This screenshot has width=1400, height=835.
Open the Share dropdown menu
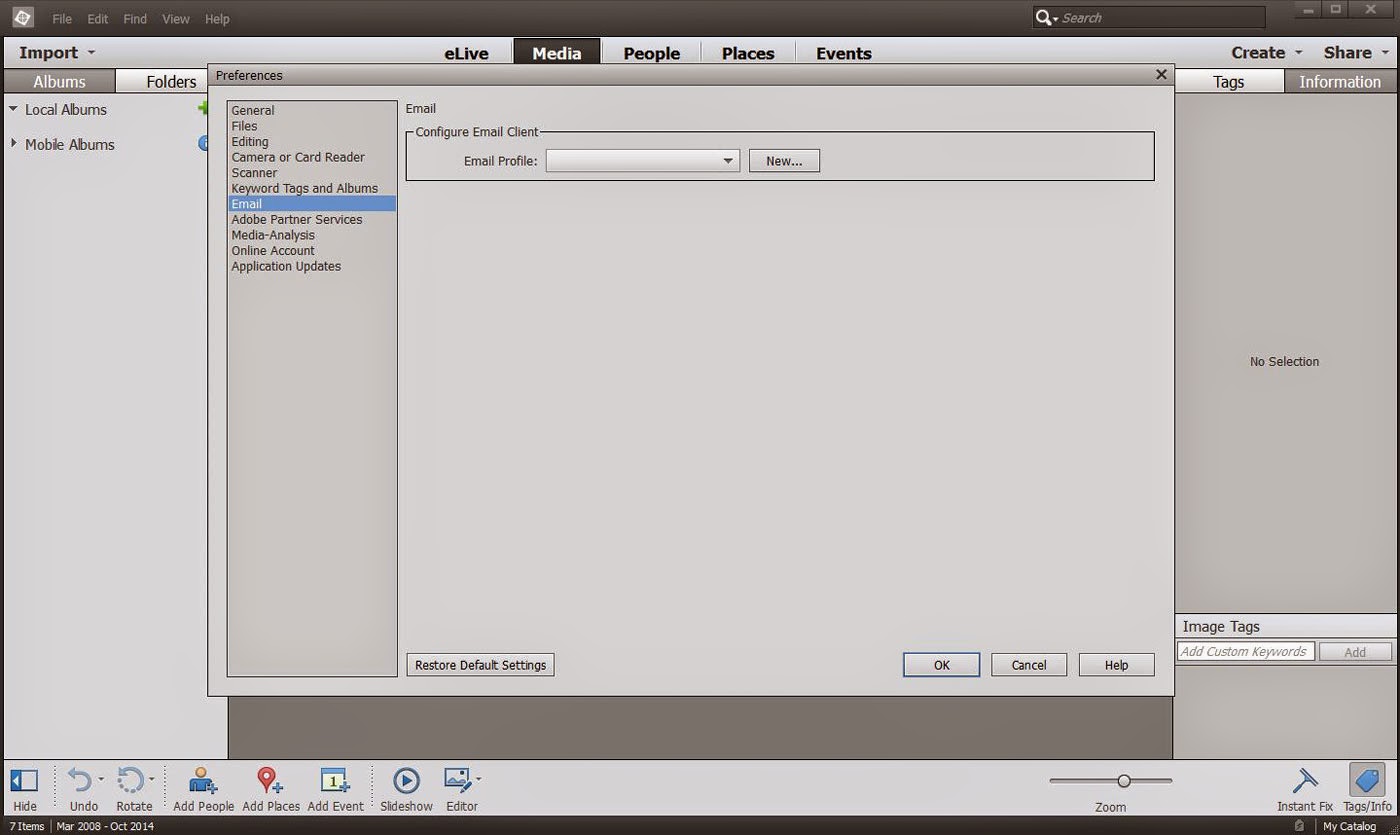pos(1356,53)
